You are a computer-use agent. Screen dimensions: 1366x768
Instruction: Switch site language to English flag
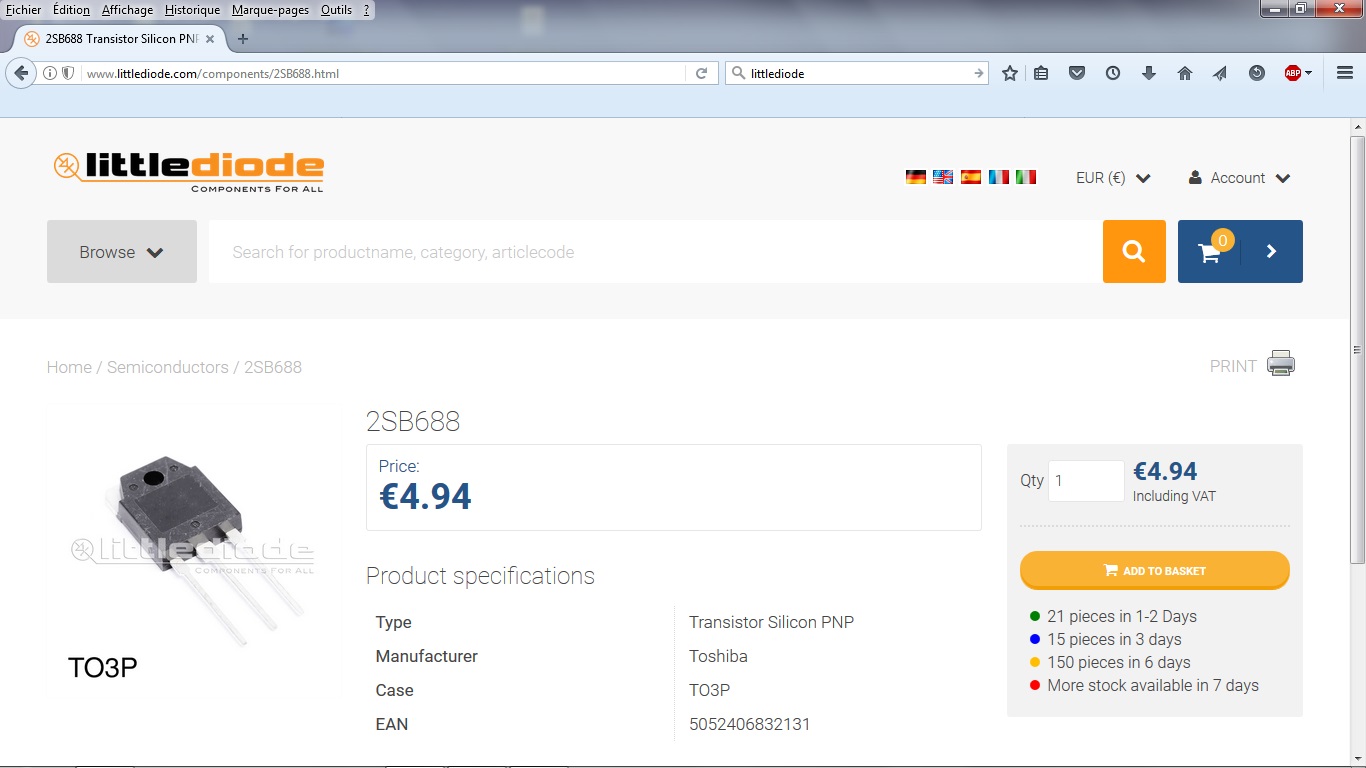(943, 177)
